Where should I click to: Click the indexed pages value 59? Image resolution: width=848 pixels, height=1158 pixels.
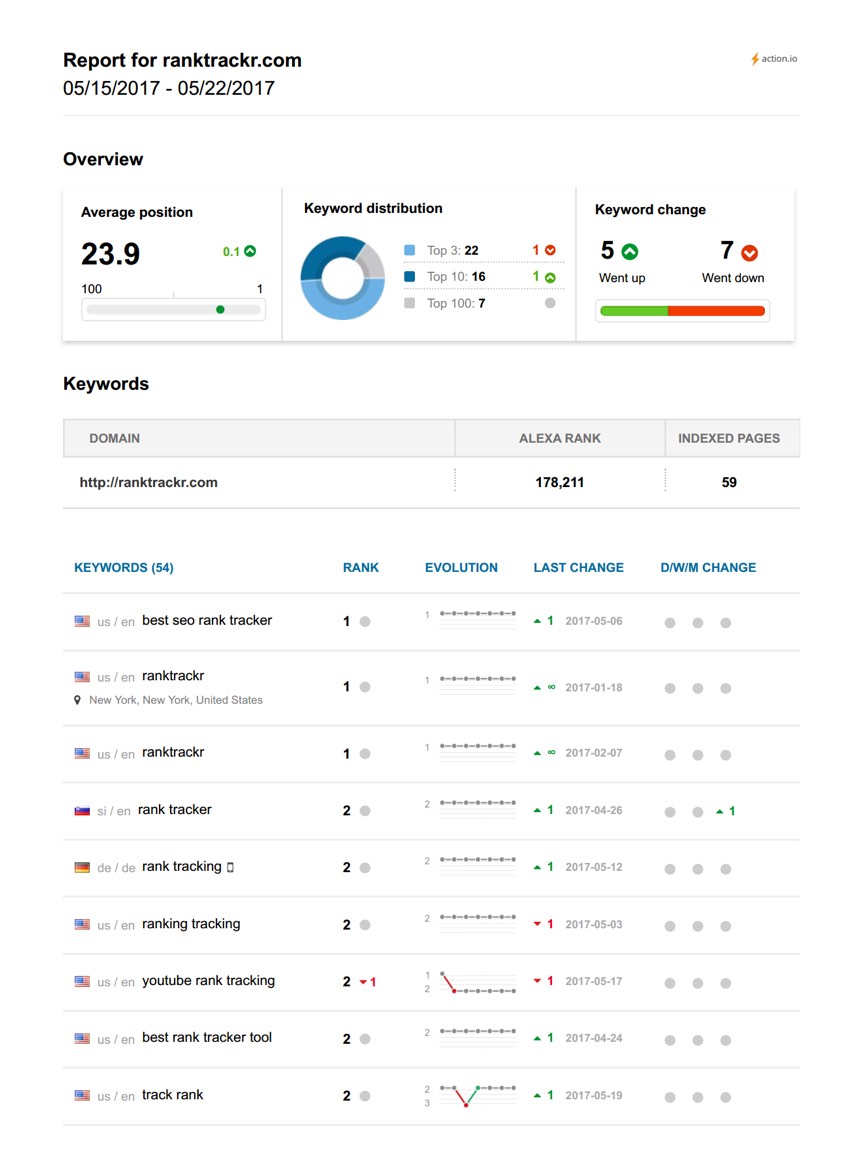coord(729,482)
